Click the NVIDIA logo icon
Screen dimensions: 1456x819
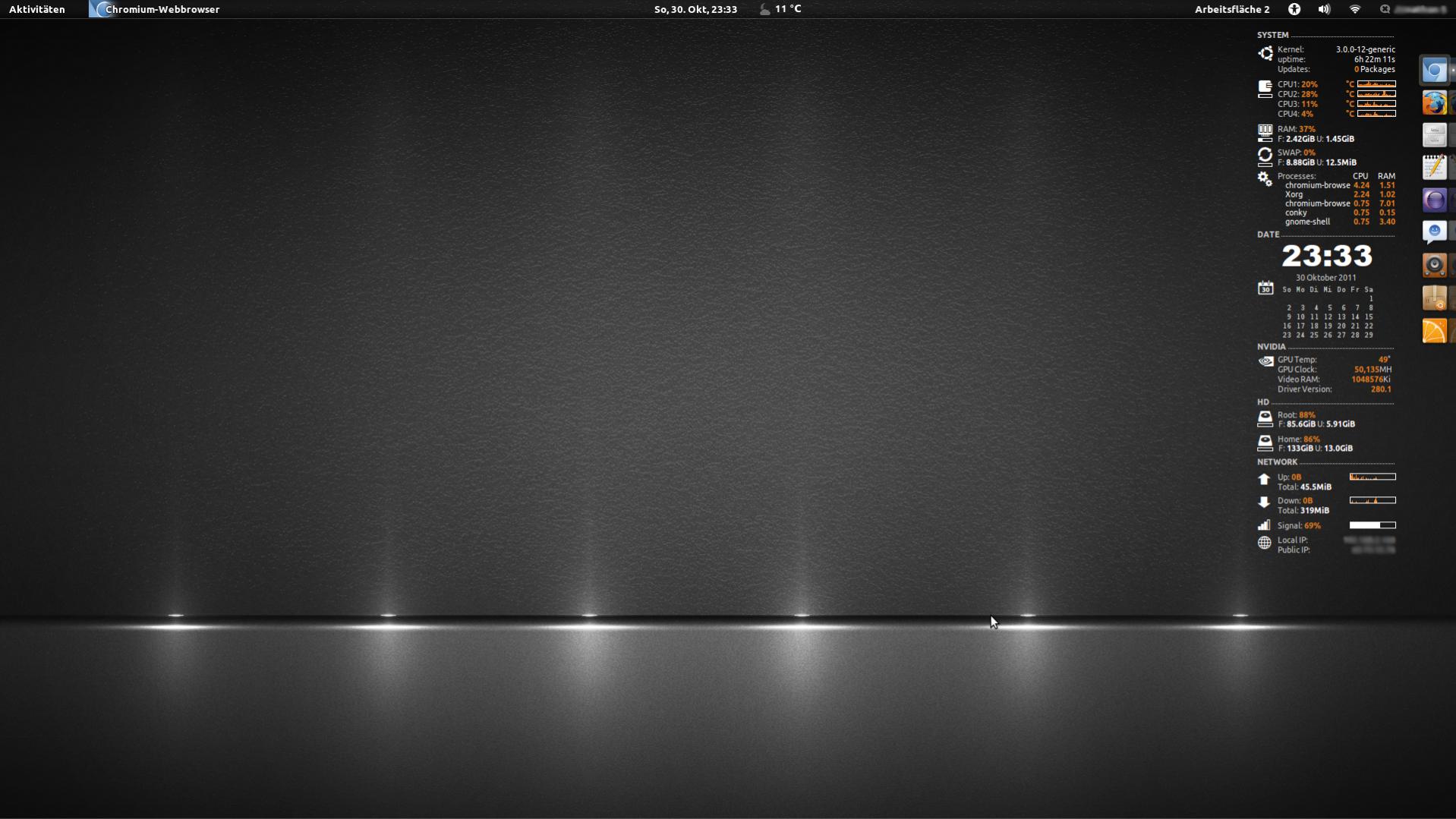point(1265,361)
